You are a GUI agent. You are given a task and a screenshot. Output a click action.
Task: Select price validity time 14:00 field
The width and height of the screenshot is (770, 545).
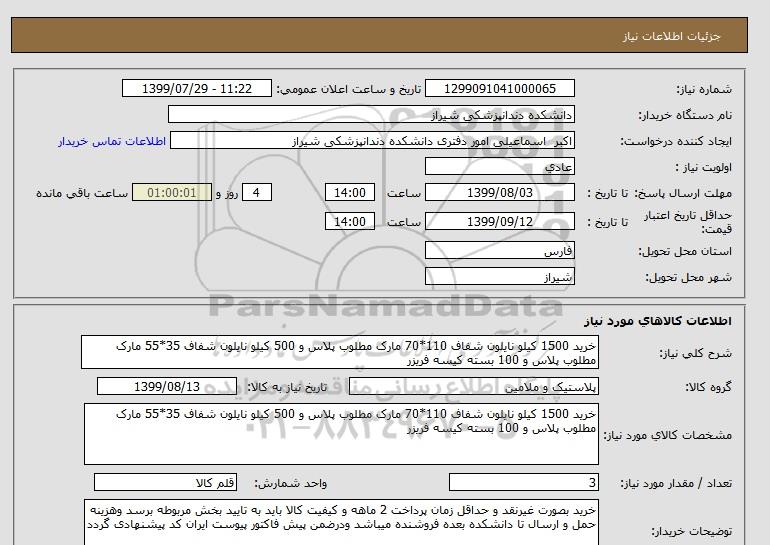[x=350, y=221]
